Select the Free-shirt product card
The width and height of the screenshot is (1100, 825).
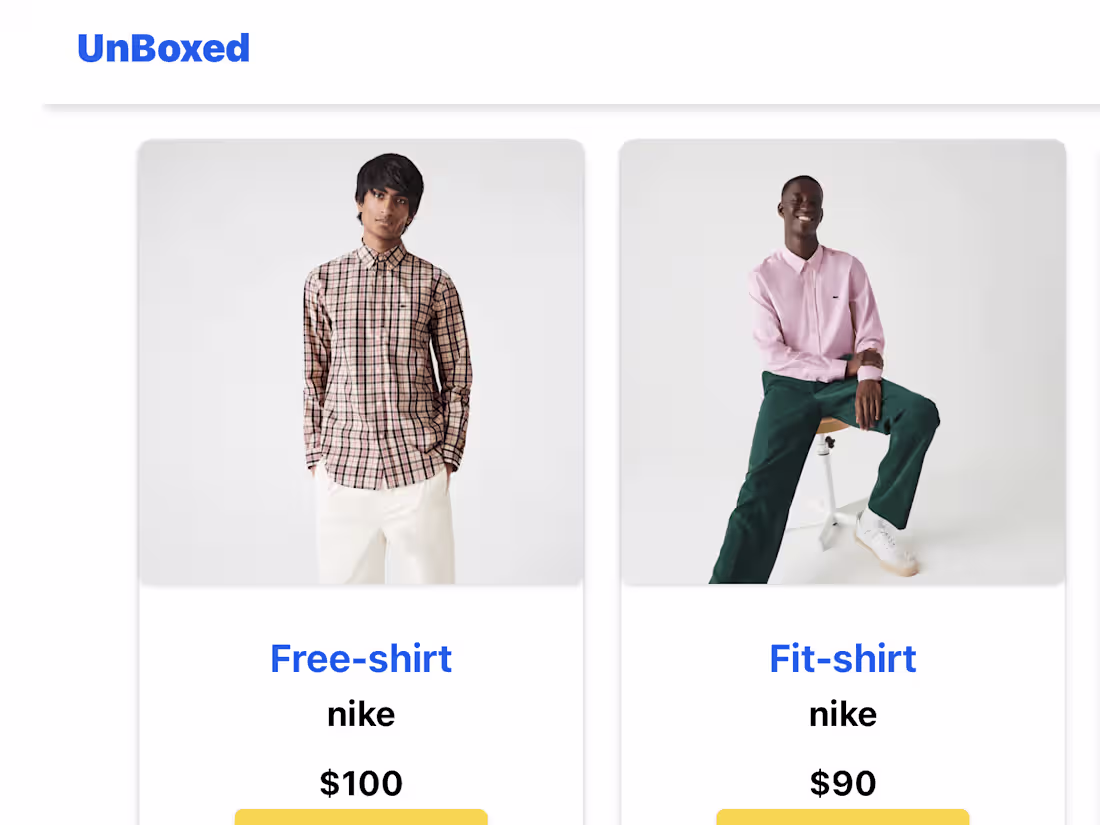[360, 480]
